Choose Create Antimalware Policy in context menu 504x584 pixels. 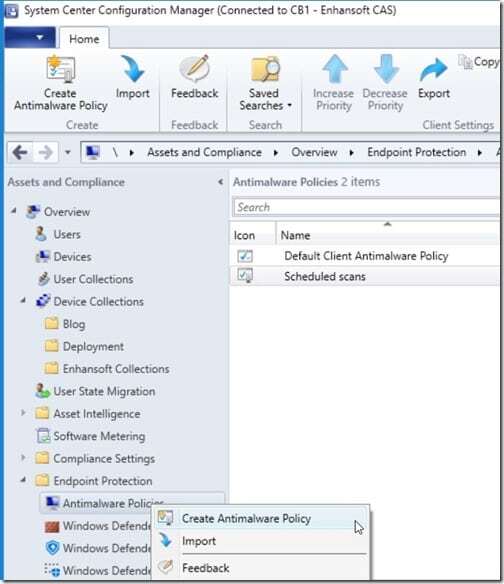point(261,518)
